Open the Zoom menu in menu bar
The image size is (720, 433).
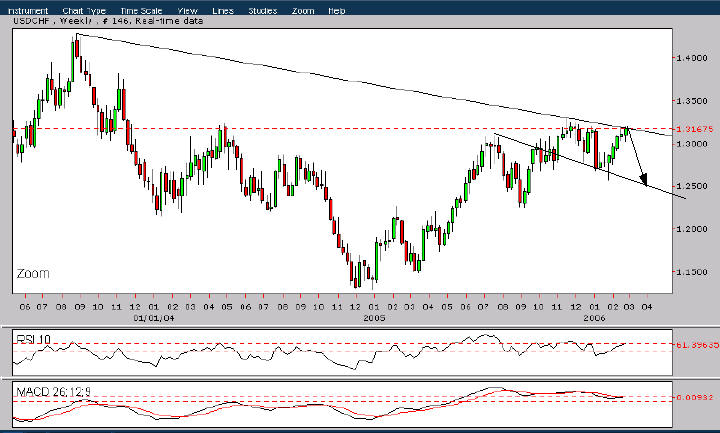303,11
